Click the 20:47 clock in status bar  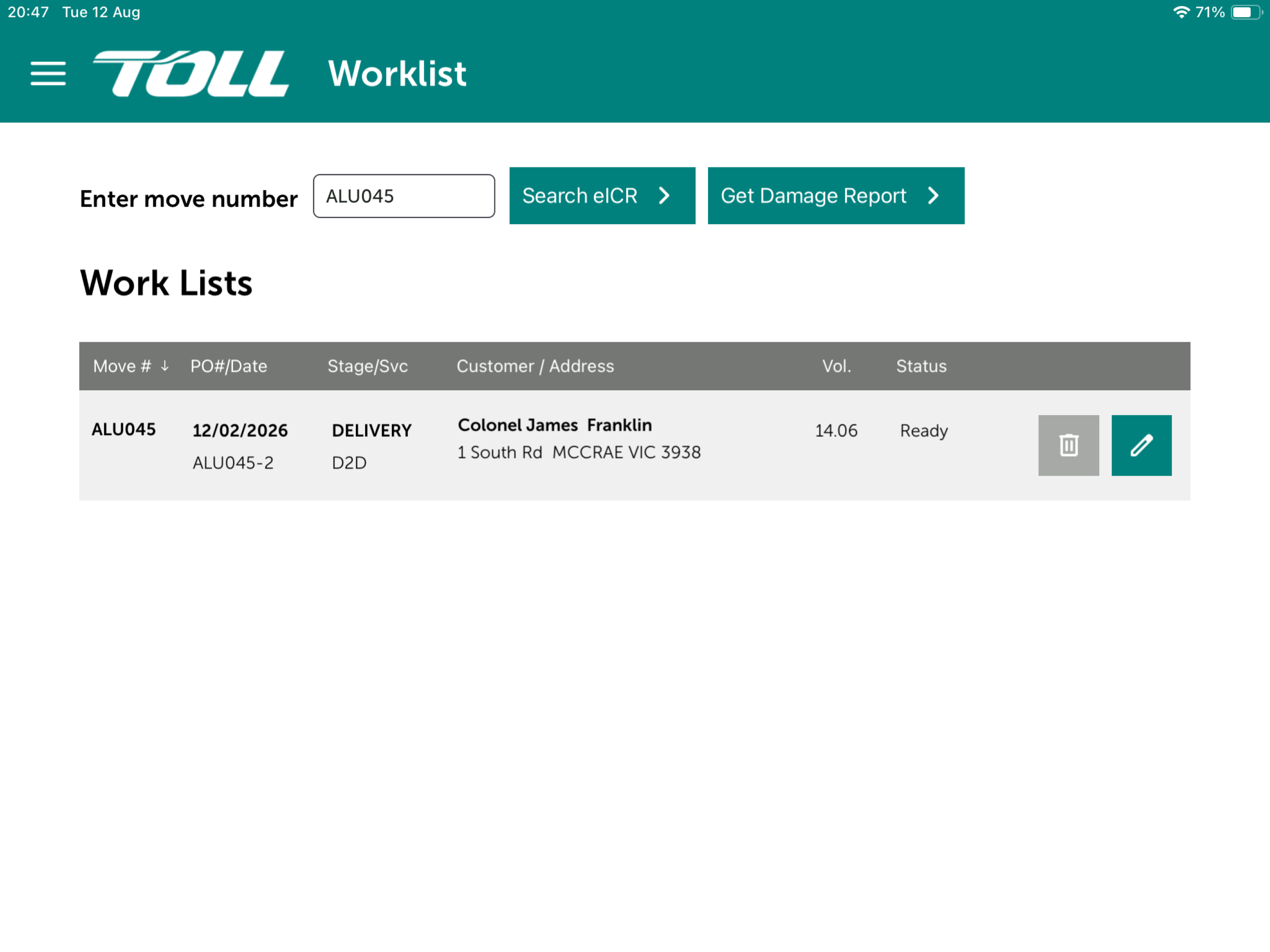[x=28, y=12]
